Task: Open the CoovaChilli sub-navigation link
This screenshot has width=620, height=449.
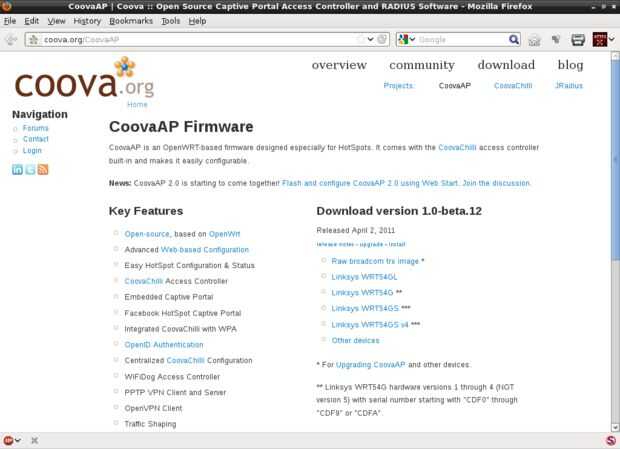Action: coord(513,86)
